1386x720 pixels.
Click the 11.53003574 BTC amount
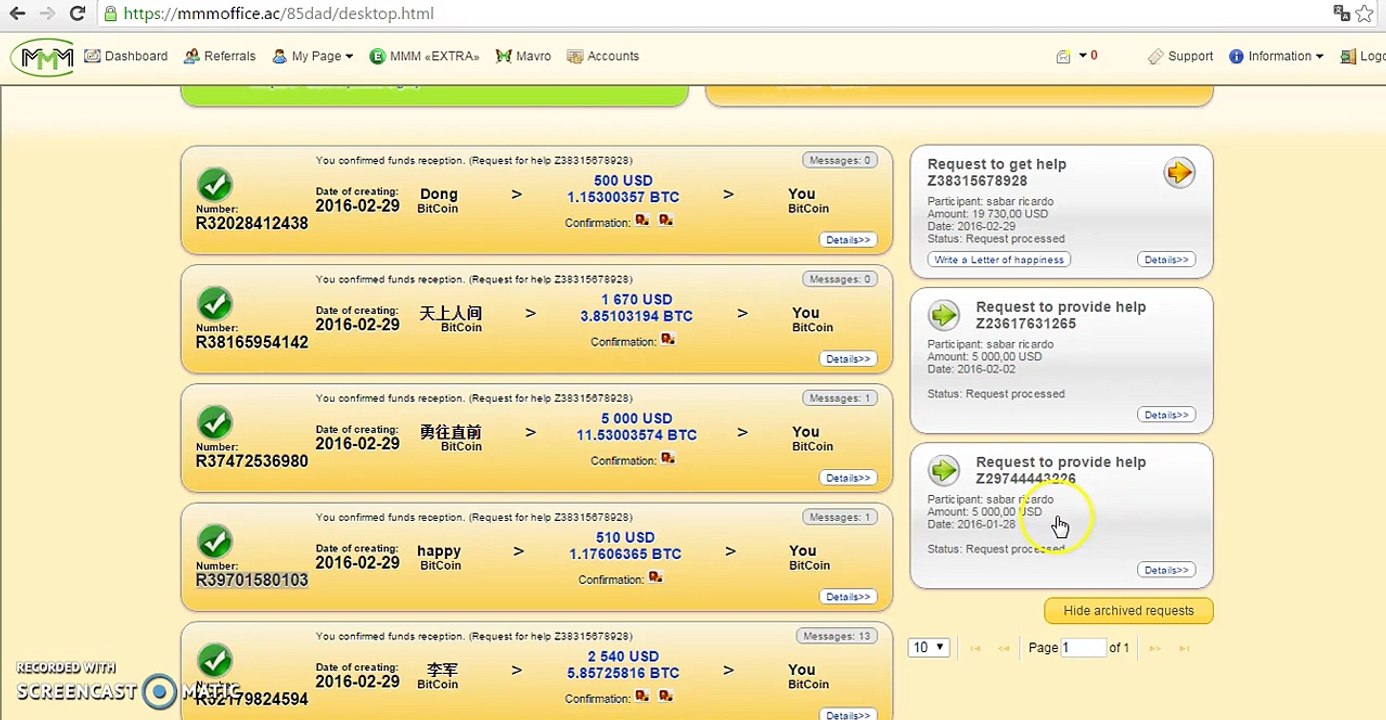(637, 435)
